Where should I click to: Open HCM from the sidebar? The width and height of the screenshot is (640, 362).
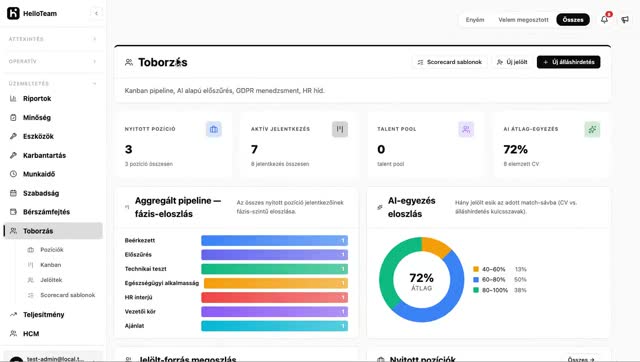coord(53,333)
